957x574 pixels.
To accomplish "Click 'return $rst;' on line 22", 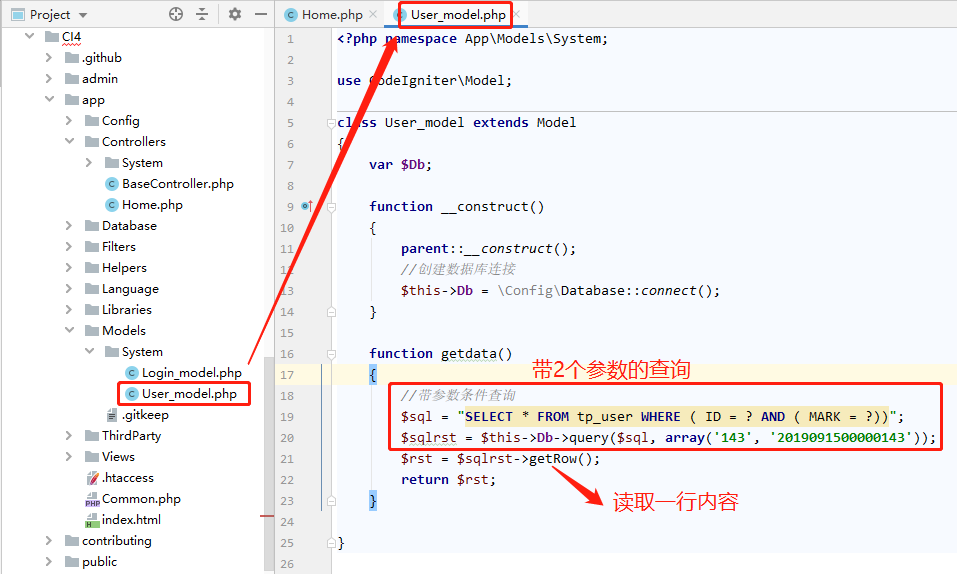I will pos(449,480).
